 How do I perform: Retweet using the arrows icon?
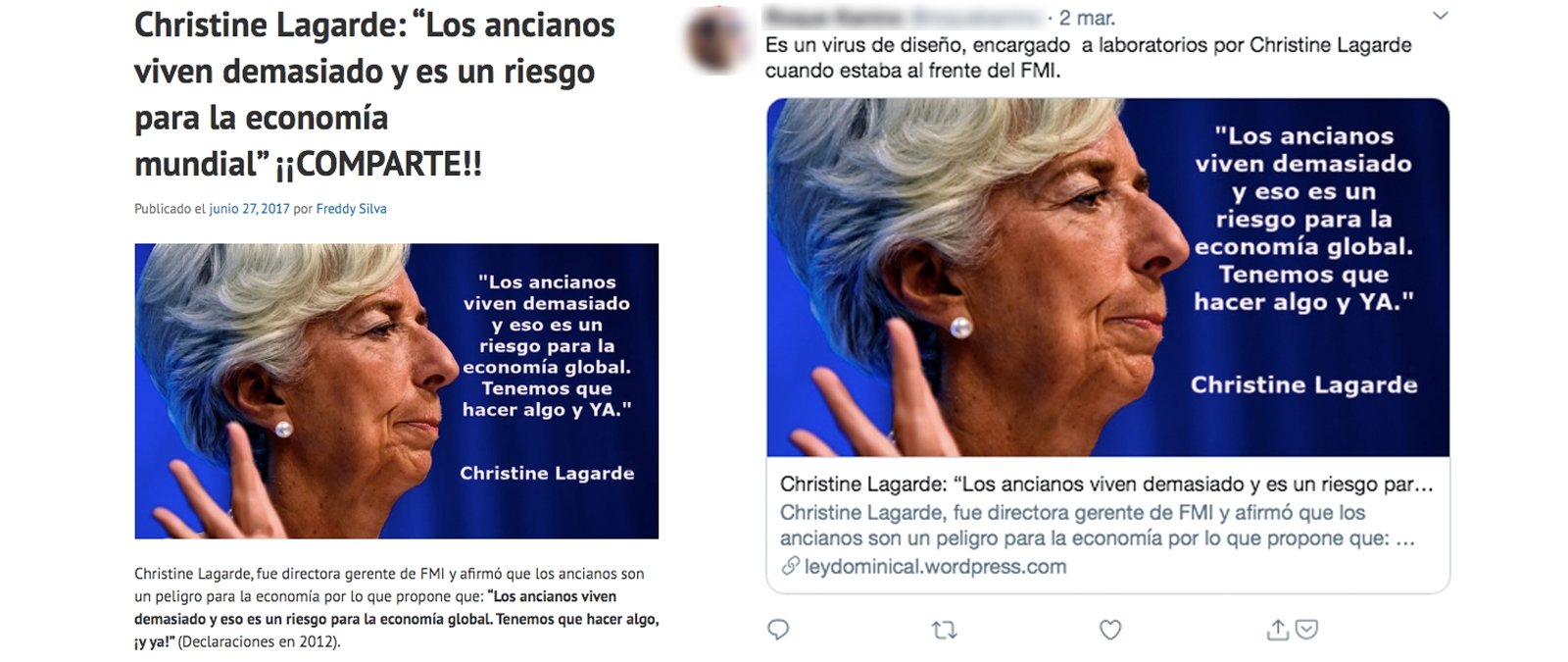944,631
